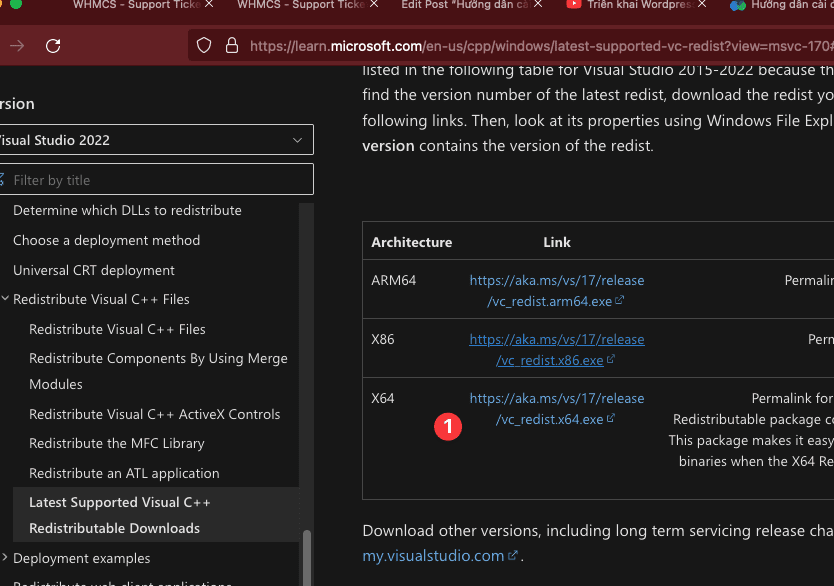Expand the Deployment examples section
This screenshot has height=586, width=834.
click(x=7, y=558)
